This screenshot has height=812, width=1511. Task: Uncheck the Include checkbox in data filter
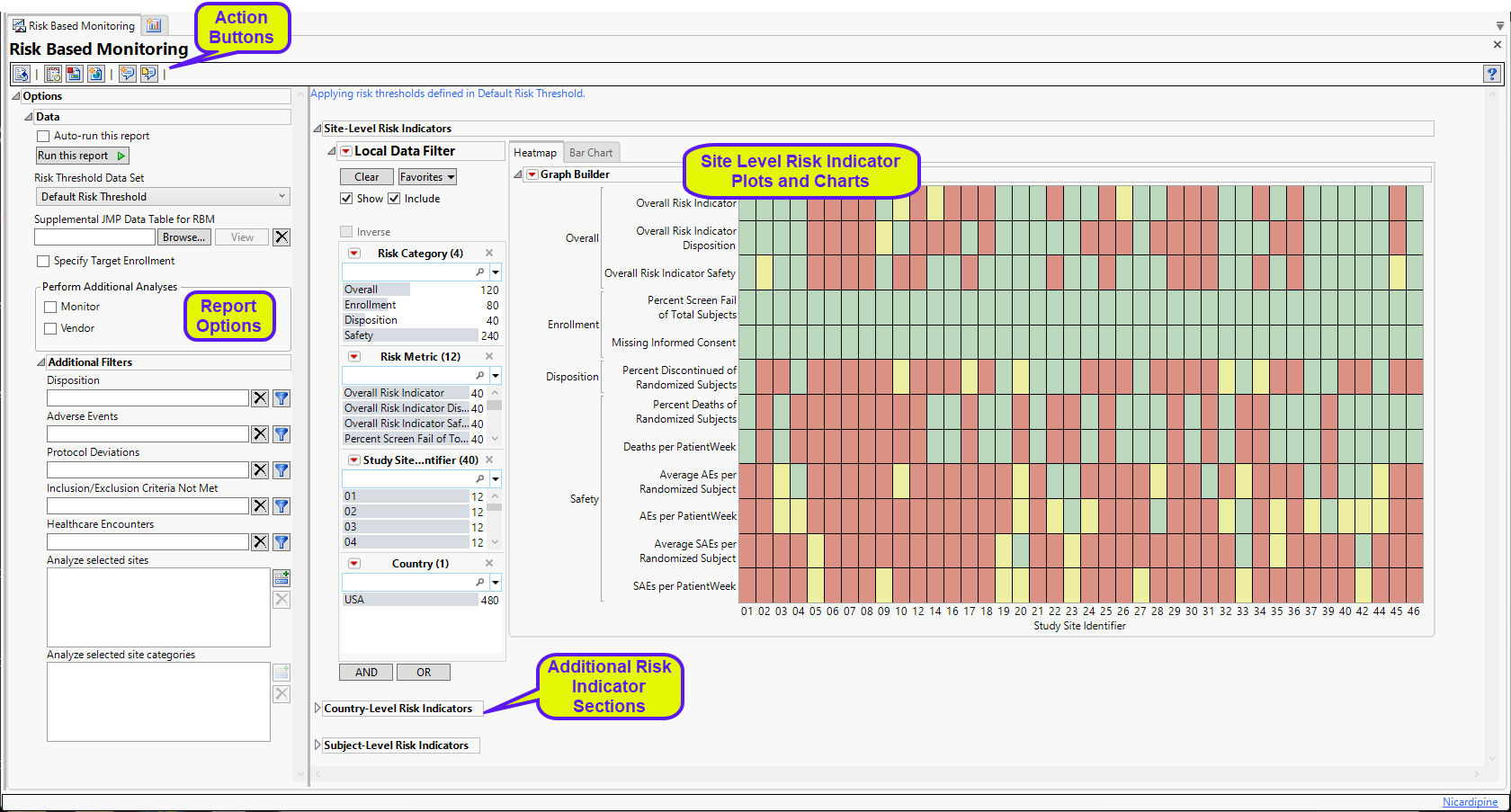tap(393, 199)
